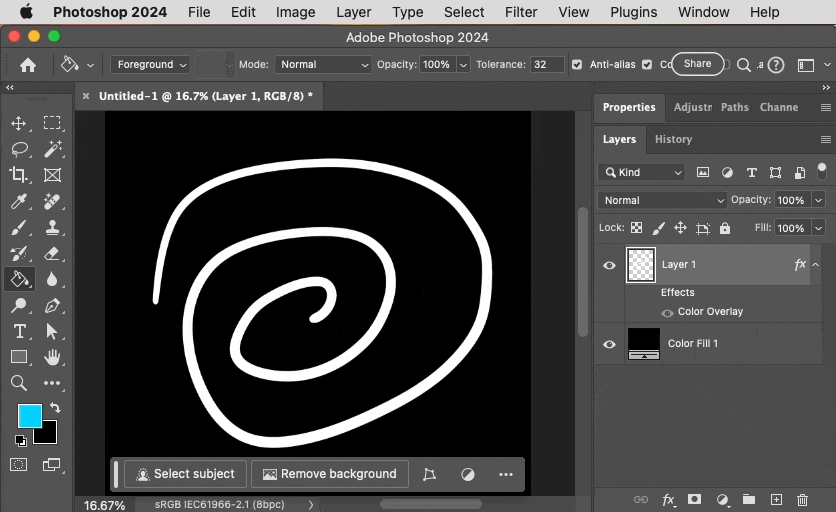Viewport: 836px width, 512px height.
Task: Open the Layer menu
Action: coord(353,12)
